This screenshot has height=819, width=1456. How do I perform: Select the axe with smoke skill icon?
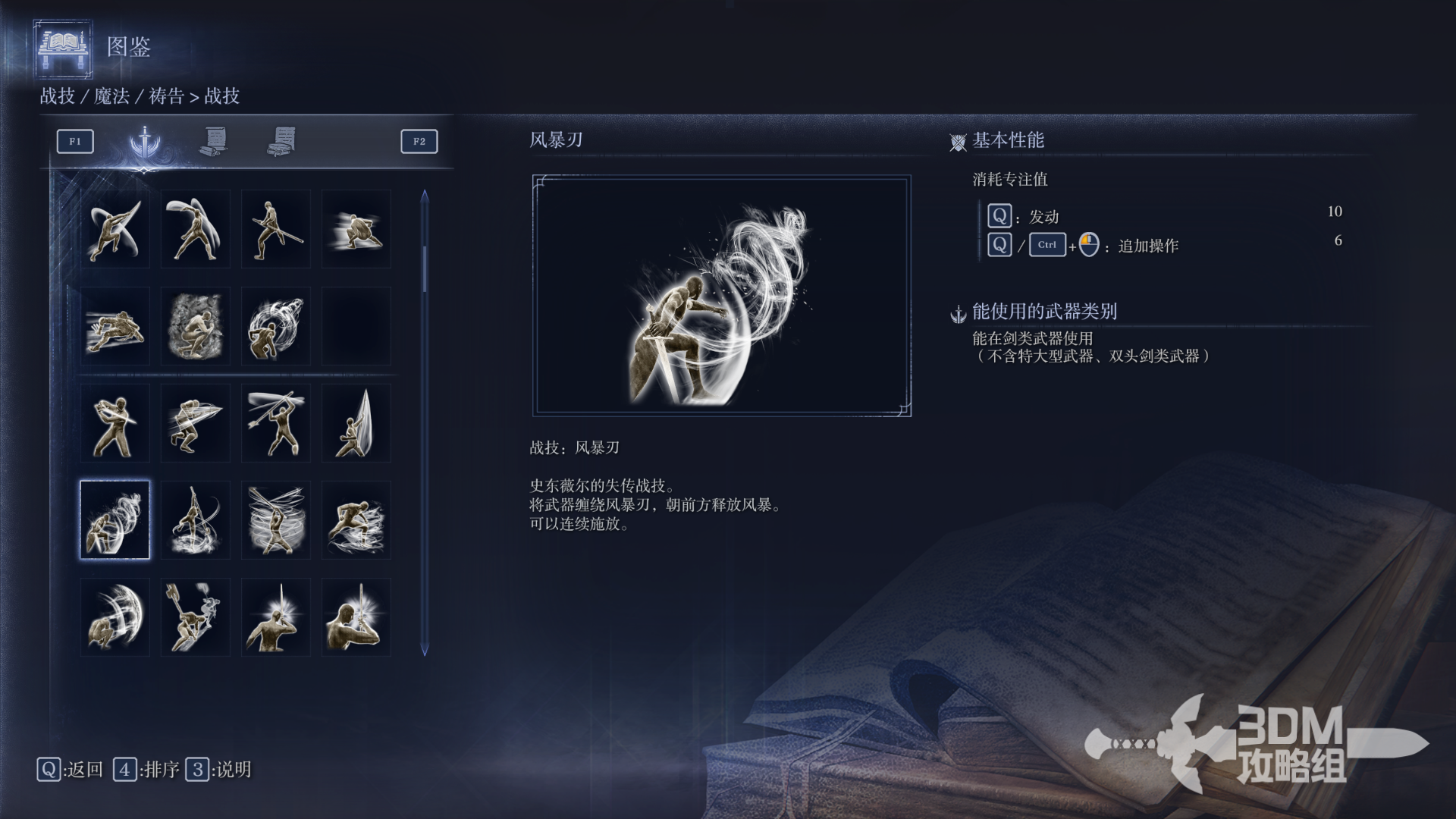tap(196, 617)
